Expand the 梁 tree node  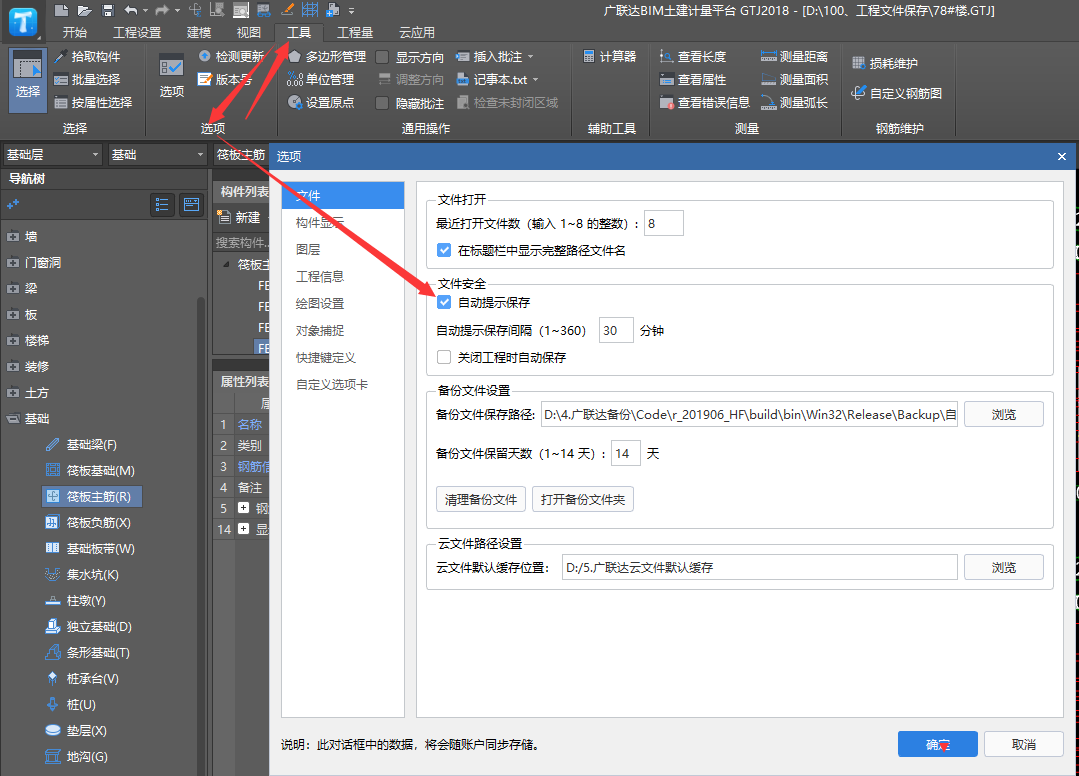click(x=13, y=288)
